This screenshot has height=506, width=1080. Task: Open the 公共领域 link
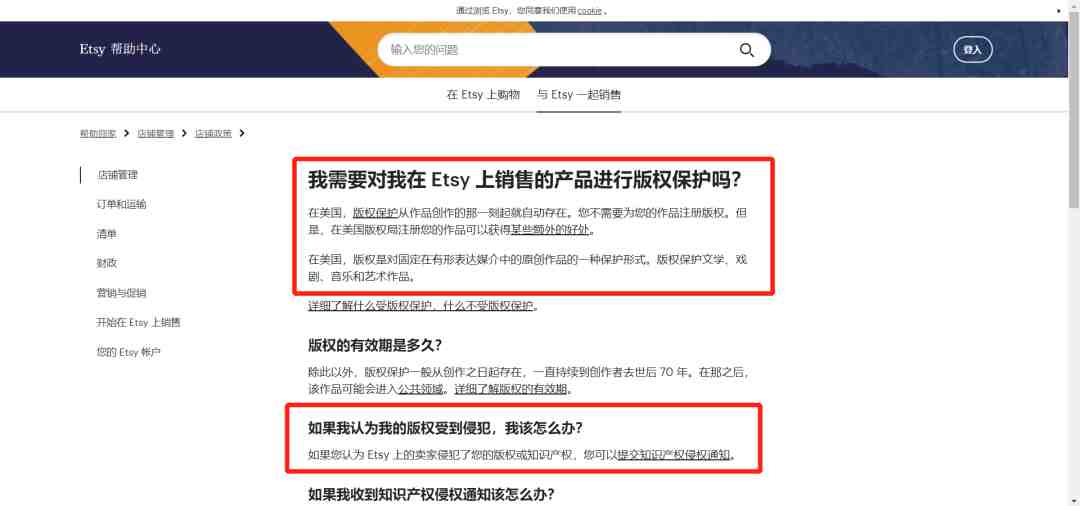423,389
